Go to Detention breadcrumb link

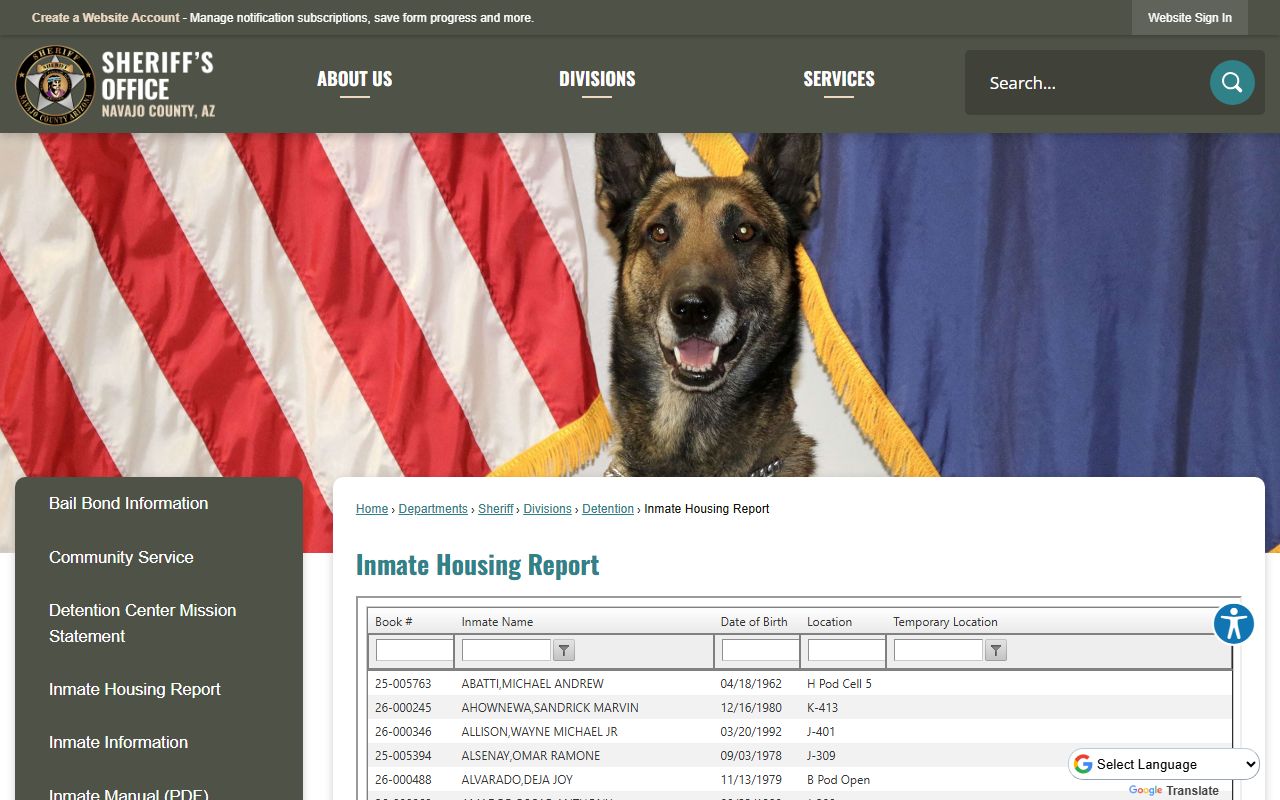(x=608, y=509)
